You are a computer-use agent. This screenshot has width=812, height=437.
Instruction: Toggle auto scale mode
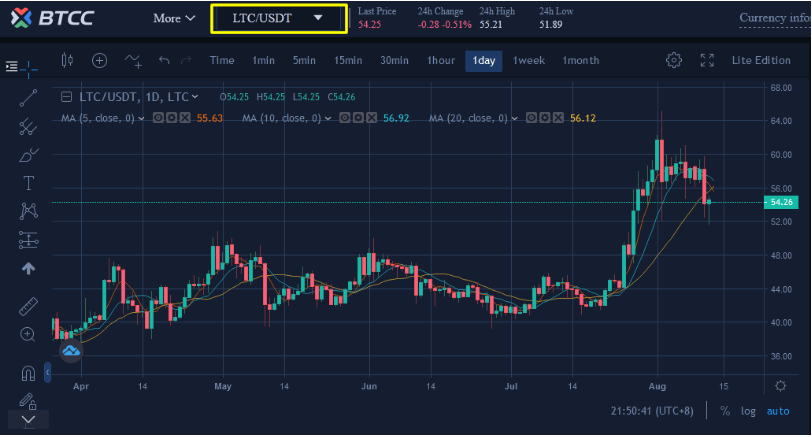click(x=778, y=411)
